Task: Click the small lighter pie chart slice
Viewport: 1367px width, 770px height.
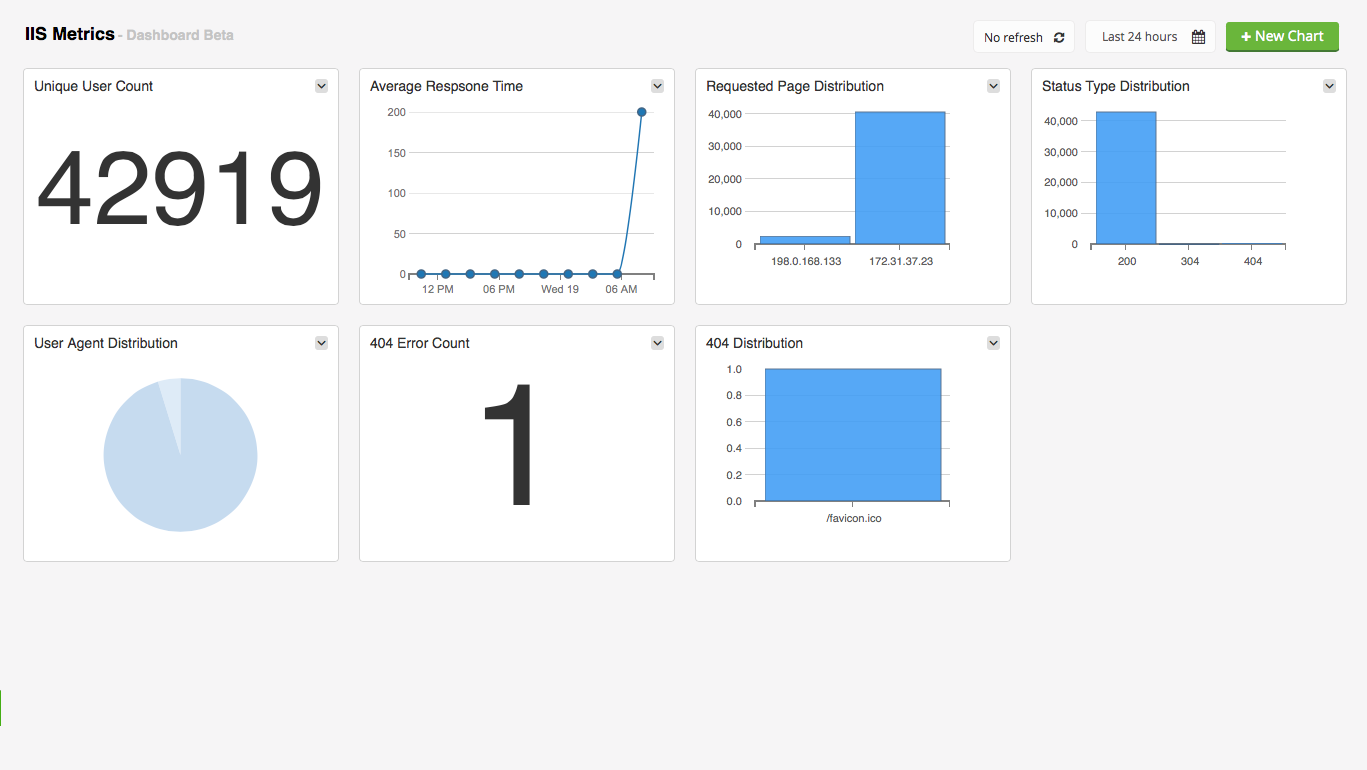Action: click(171, 400)
